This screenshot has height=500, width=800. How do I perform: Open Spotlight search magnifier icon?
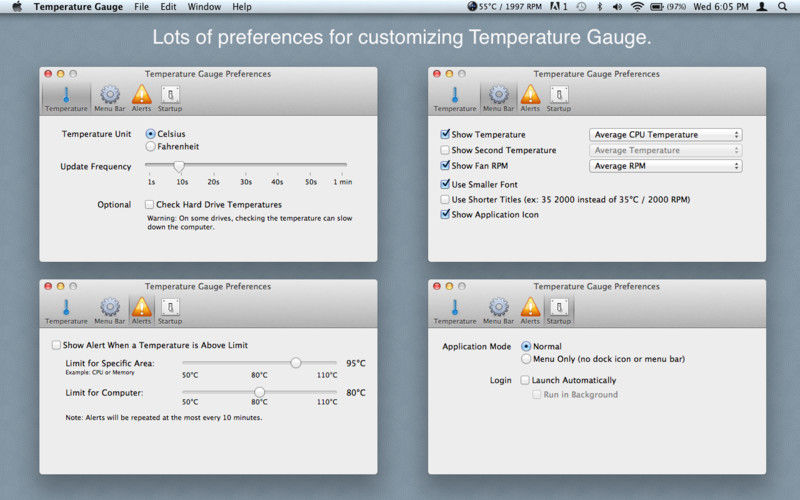(782, 7)
